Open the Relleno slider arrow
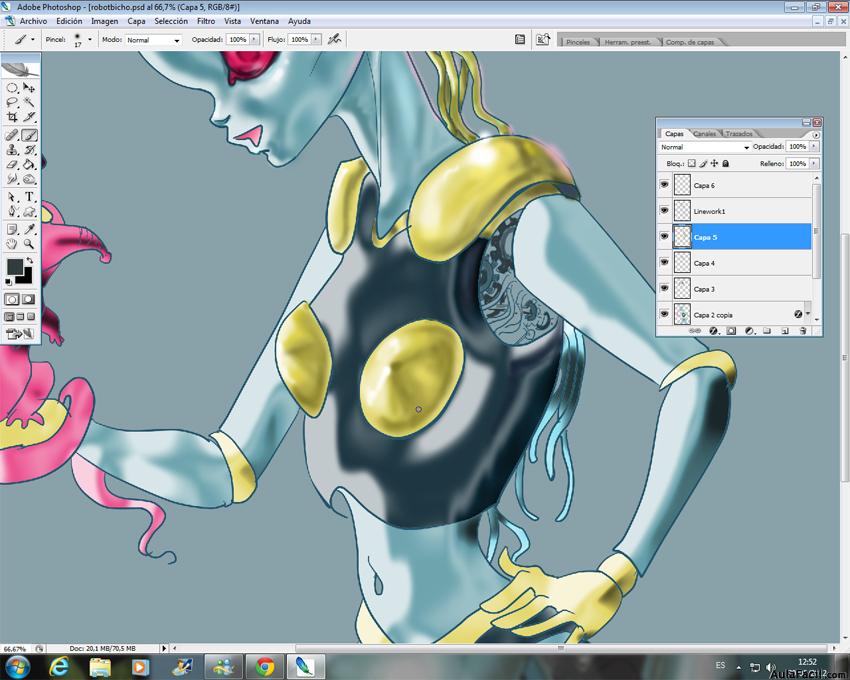Viewport: 850px width, 680px height. [x=814, y=163]
